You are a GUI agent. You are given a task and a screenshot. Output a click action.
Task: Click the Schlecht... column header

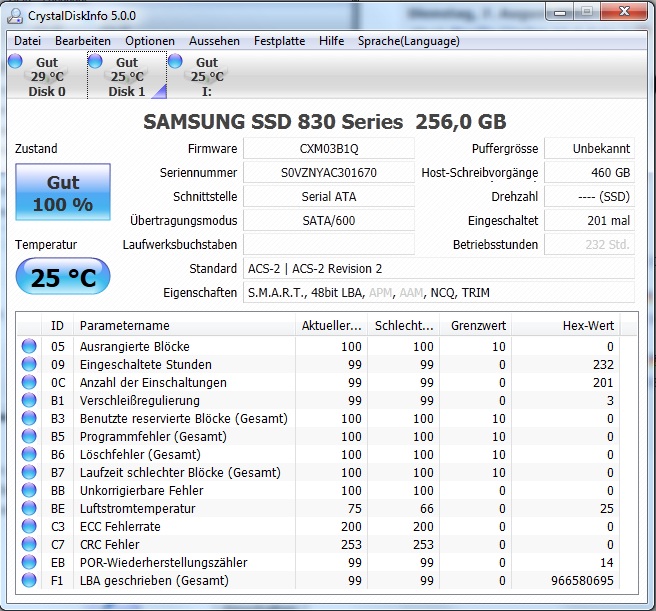tap(404, 326)
